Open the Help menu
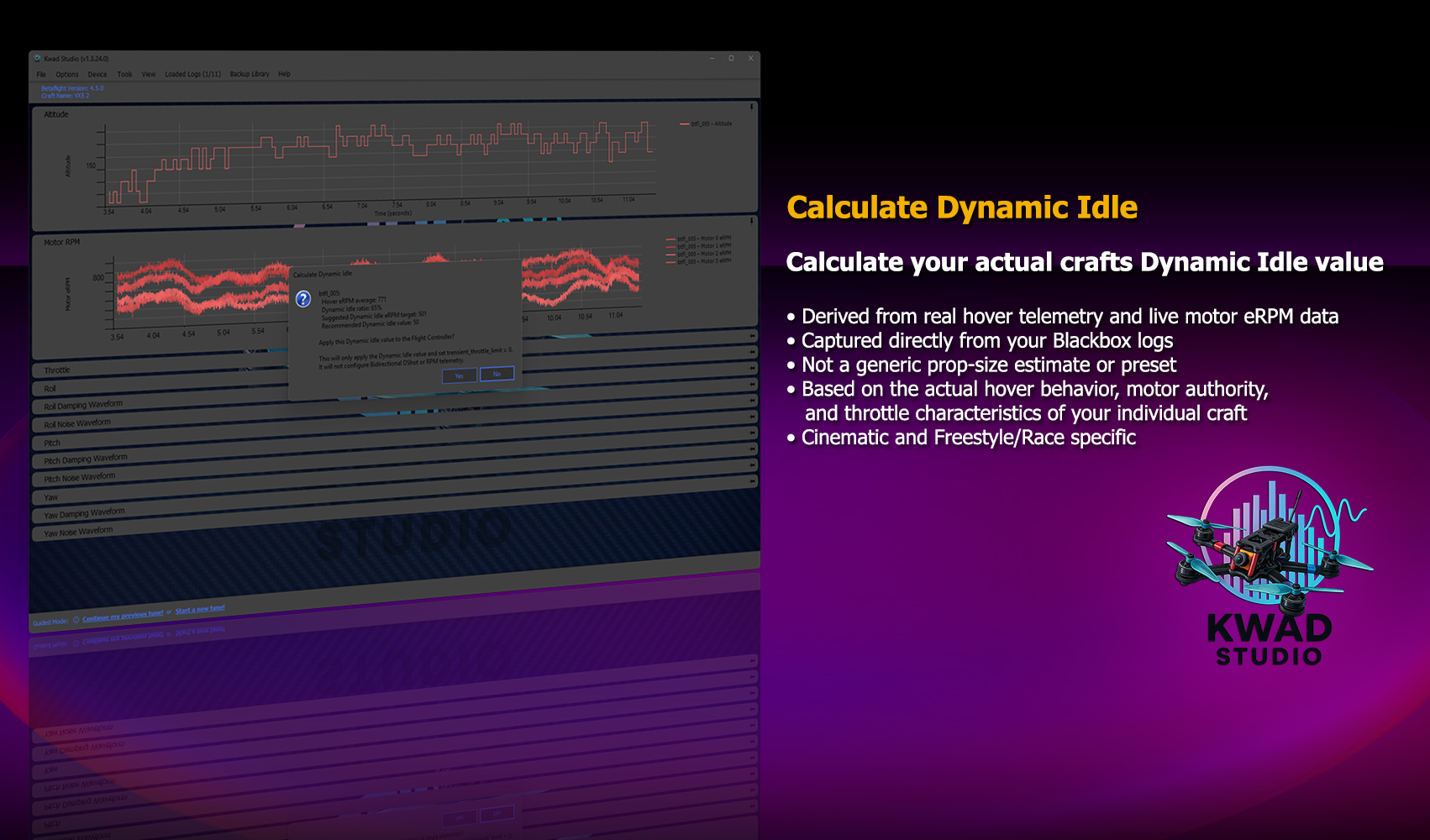Image resolution: width=1430 pixels, height=840 pixels. (x=284, y=74)
